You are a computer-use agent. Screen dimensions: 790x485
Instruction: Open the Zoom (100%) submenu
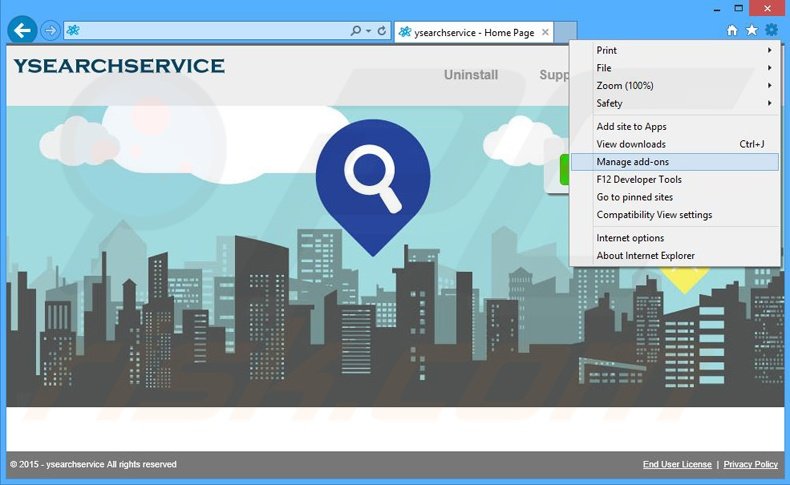point(675,86)
